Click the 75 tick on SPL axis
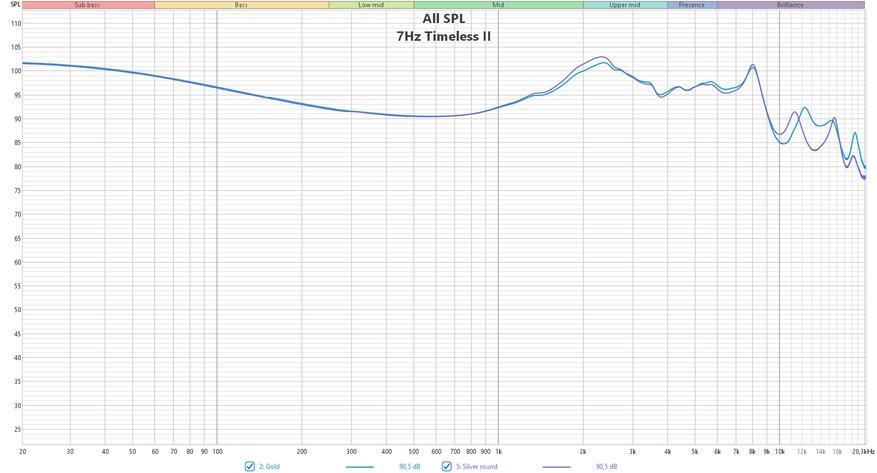Viewport: 877px width, 473px height. pyautogui.click(x=17, y=191)
